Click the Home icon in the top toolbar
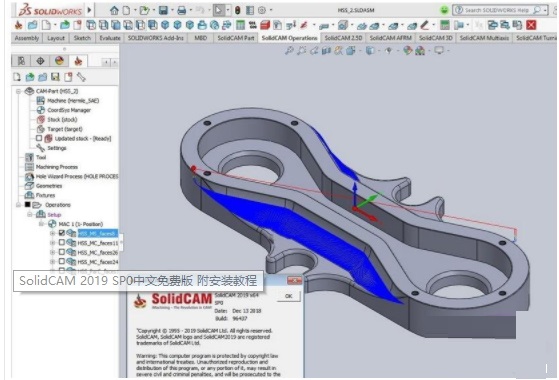559x380 pixels. pos(114,10)
